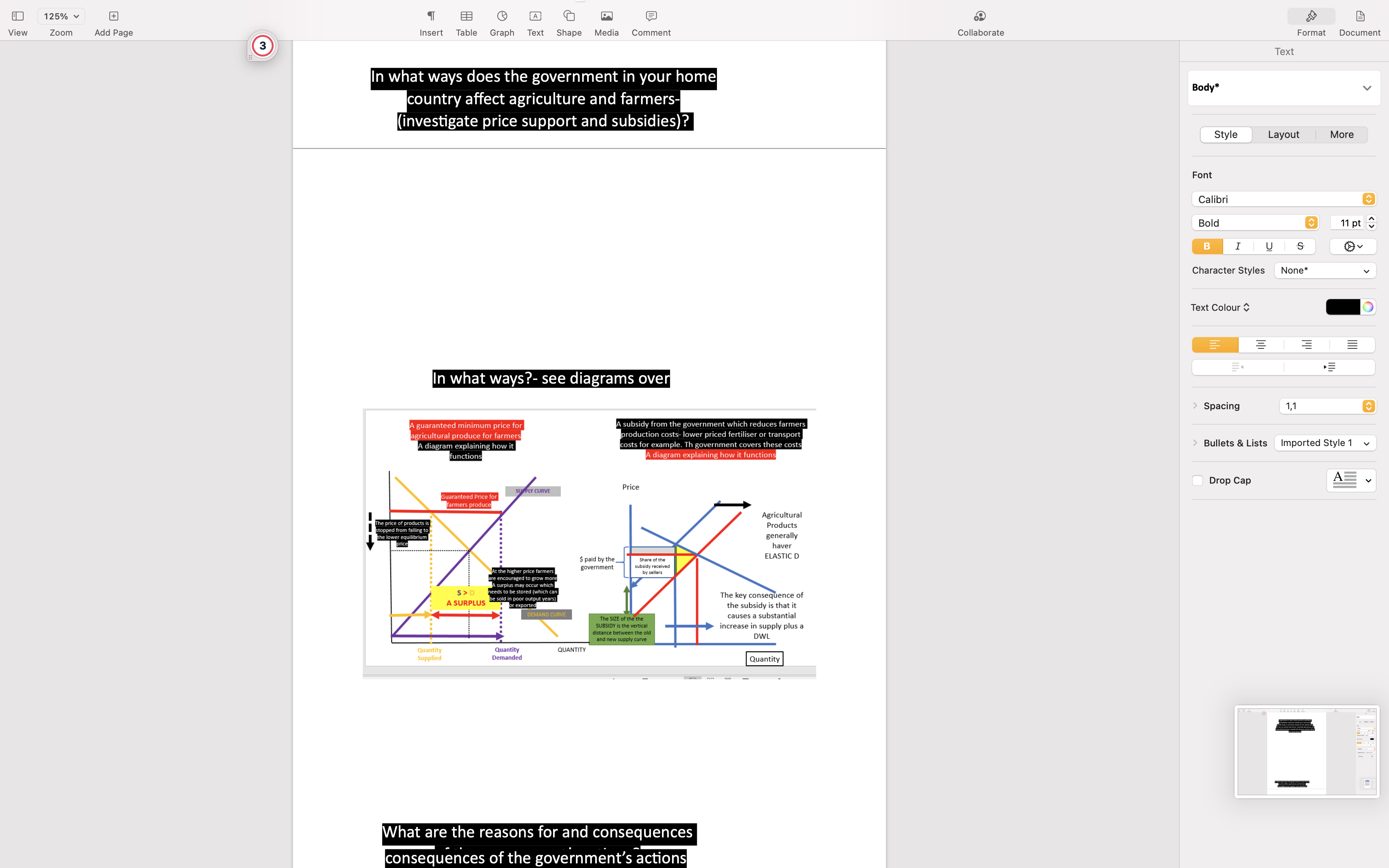Open the More formatting tab
The height and width of the screenshot is (868, 1389).
(x=1341, y=134)
